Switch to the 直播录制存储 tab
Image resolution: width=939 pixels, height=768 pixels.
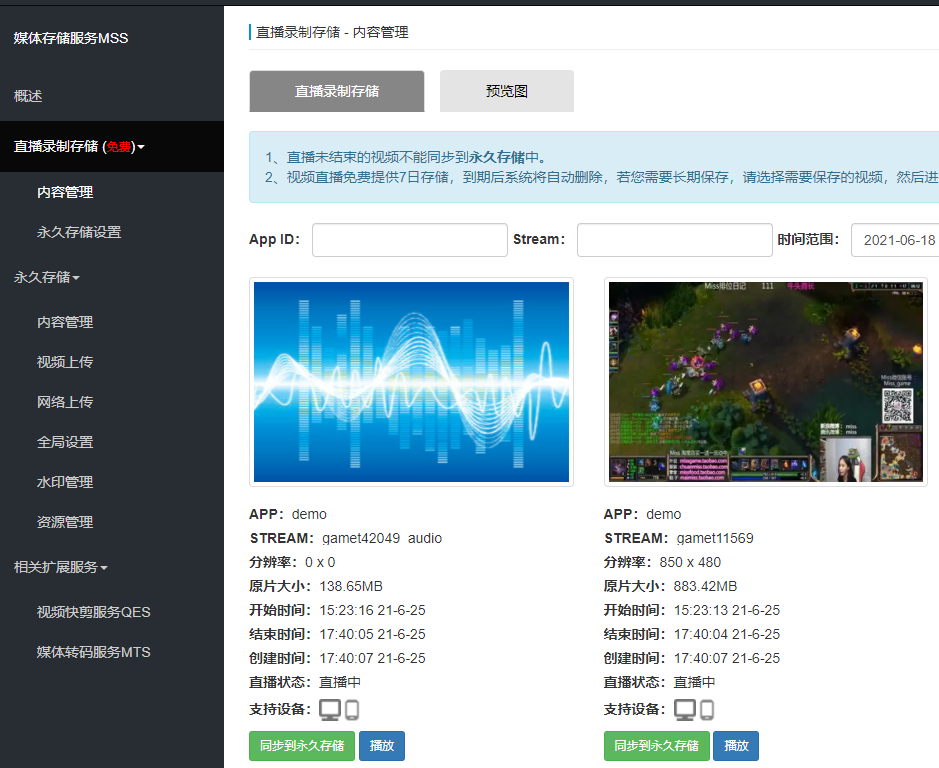pyautogui.click(x=337, y=91)
